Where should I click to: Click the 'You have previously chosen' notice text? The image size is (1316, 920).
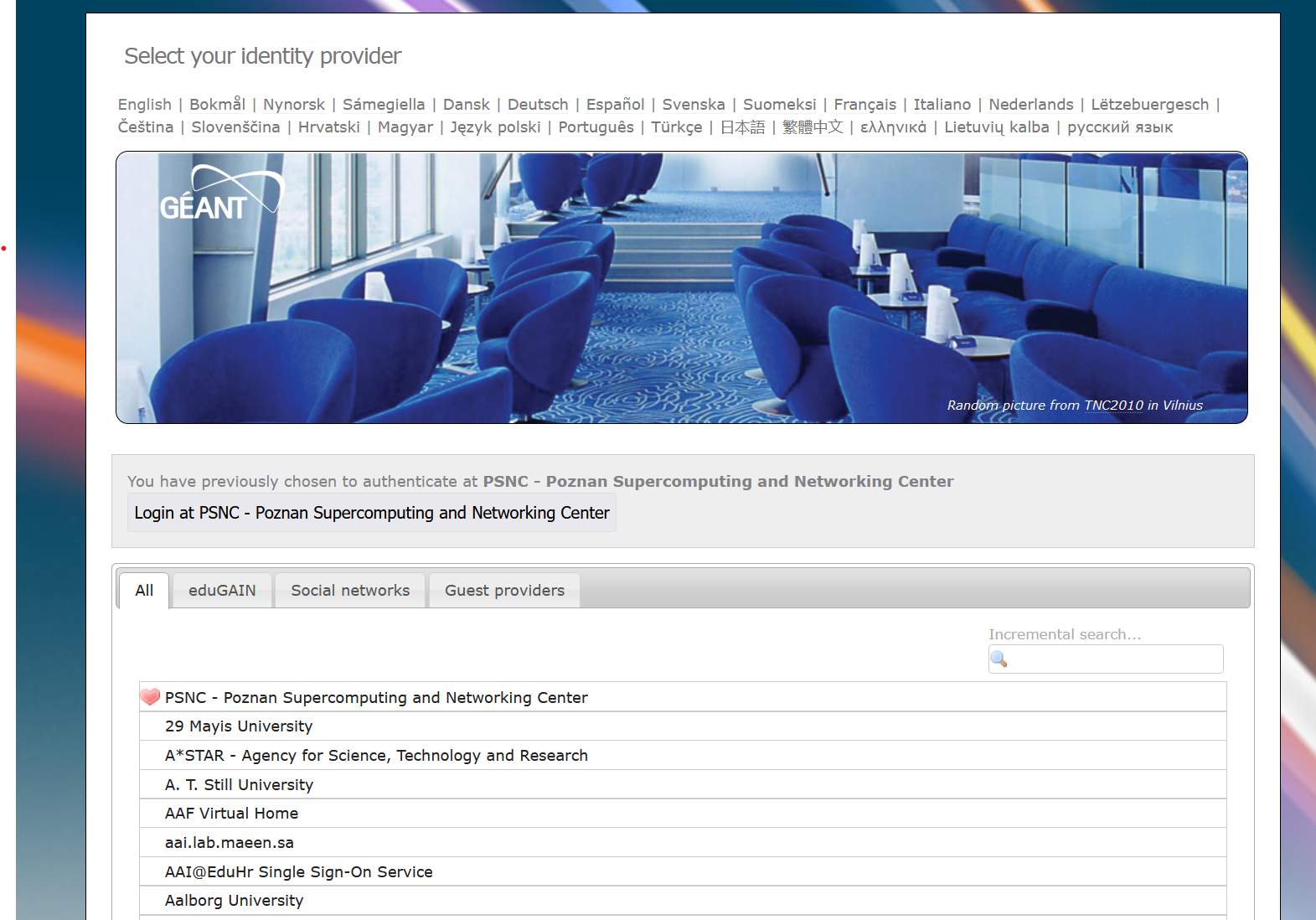[x=540, y=482]
